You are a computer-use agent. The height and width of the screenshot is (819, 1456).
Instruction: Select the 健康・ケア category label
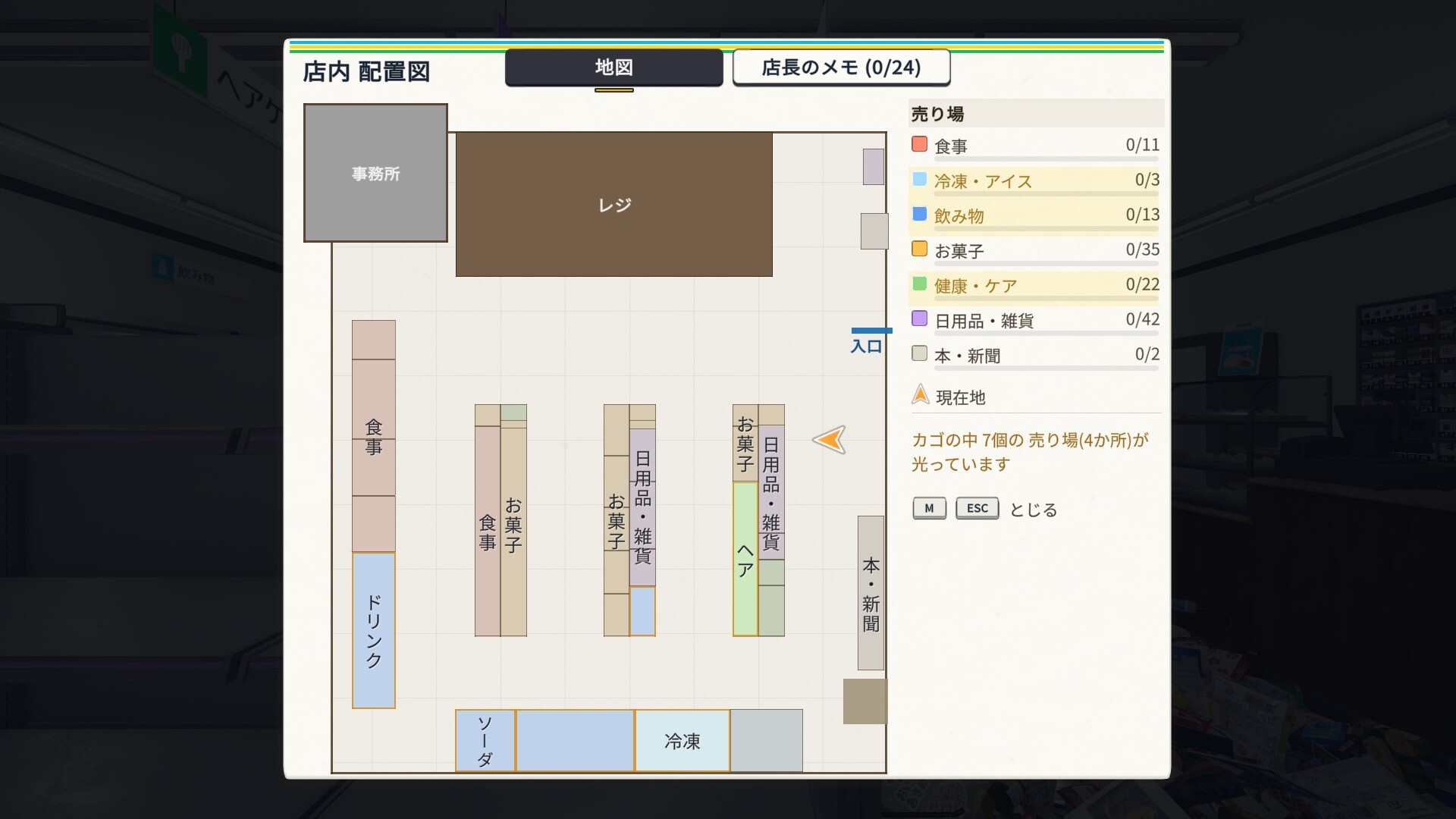[975, 286]
